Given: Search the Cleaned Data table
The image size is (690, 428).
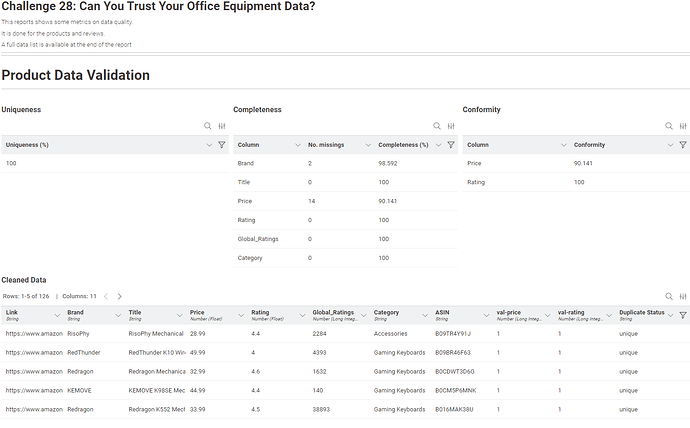Looking at the screenshot, I should tap(669, 296).
